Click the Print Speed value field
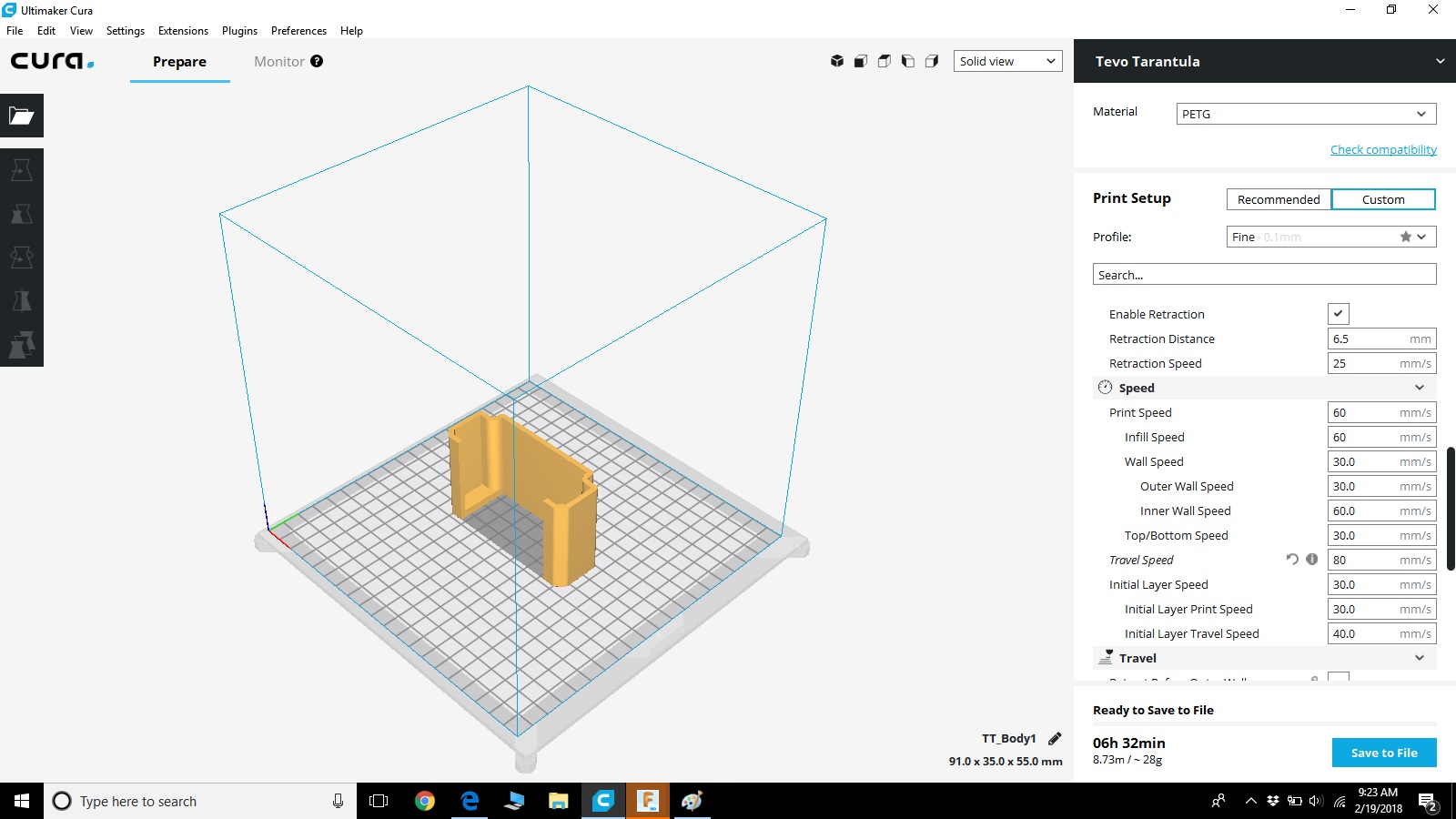Image resolution: width=1456 pixels, height=819 pixels. tap(1381, 412)
